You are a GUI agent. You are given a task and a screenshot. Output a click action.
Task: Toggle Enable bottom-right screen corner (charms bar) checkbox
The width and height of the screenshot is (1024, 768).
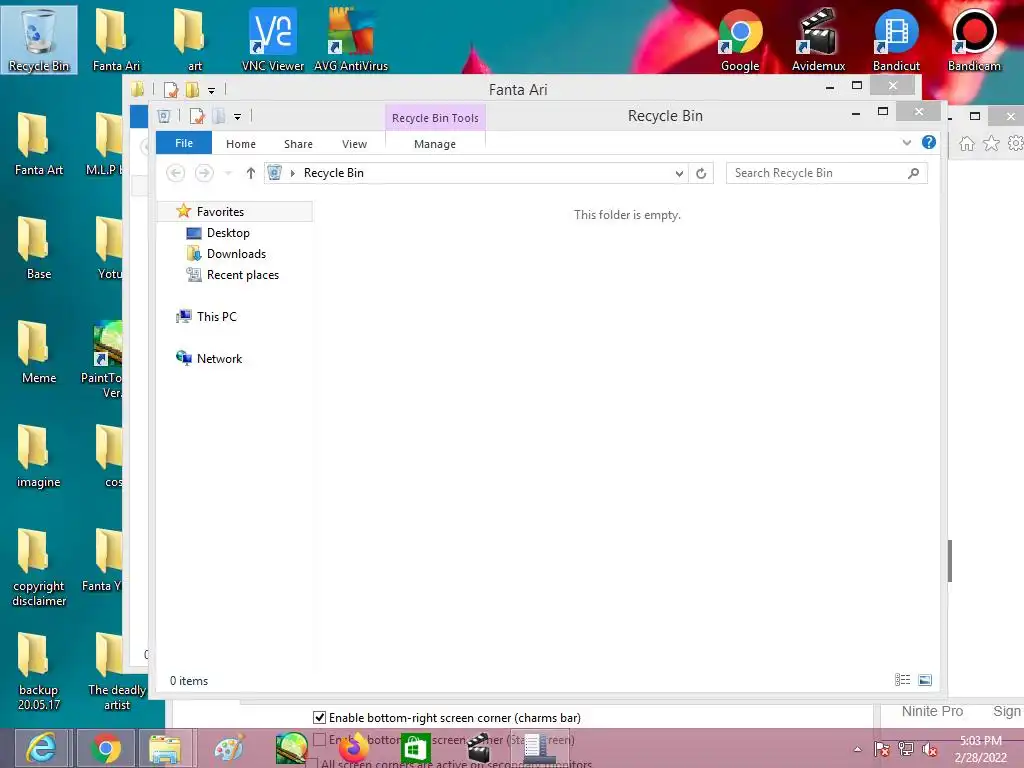pyautogui.click(x=319, y=718)
